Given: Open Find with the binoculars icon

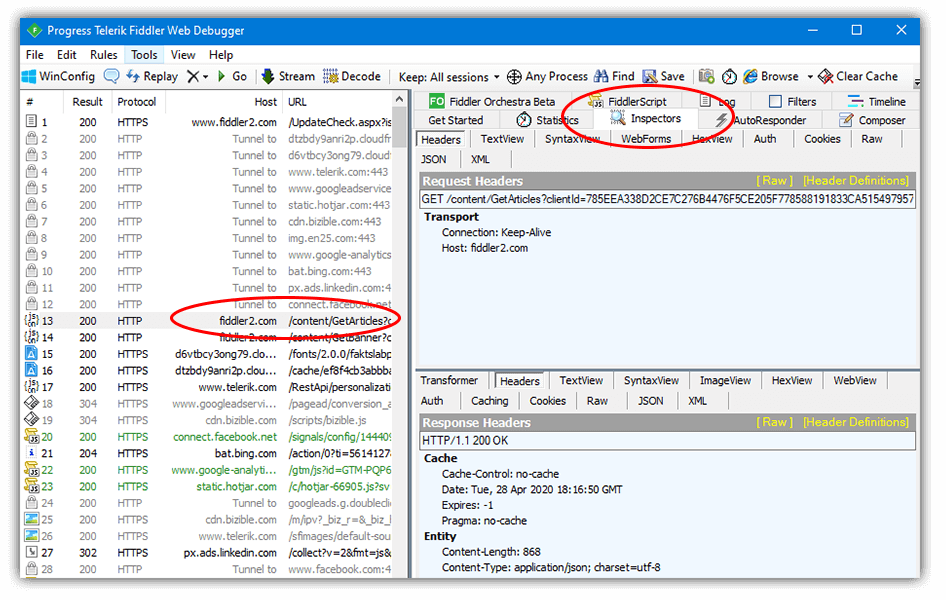Looking at the screenshot, I should (x=614, y=77).
